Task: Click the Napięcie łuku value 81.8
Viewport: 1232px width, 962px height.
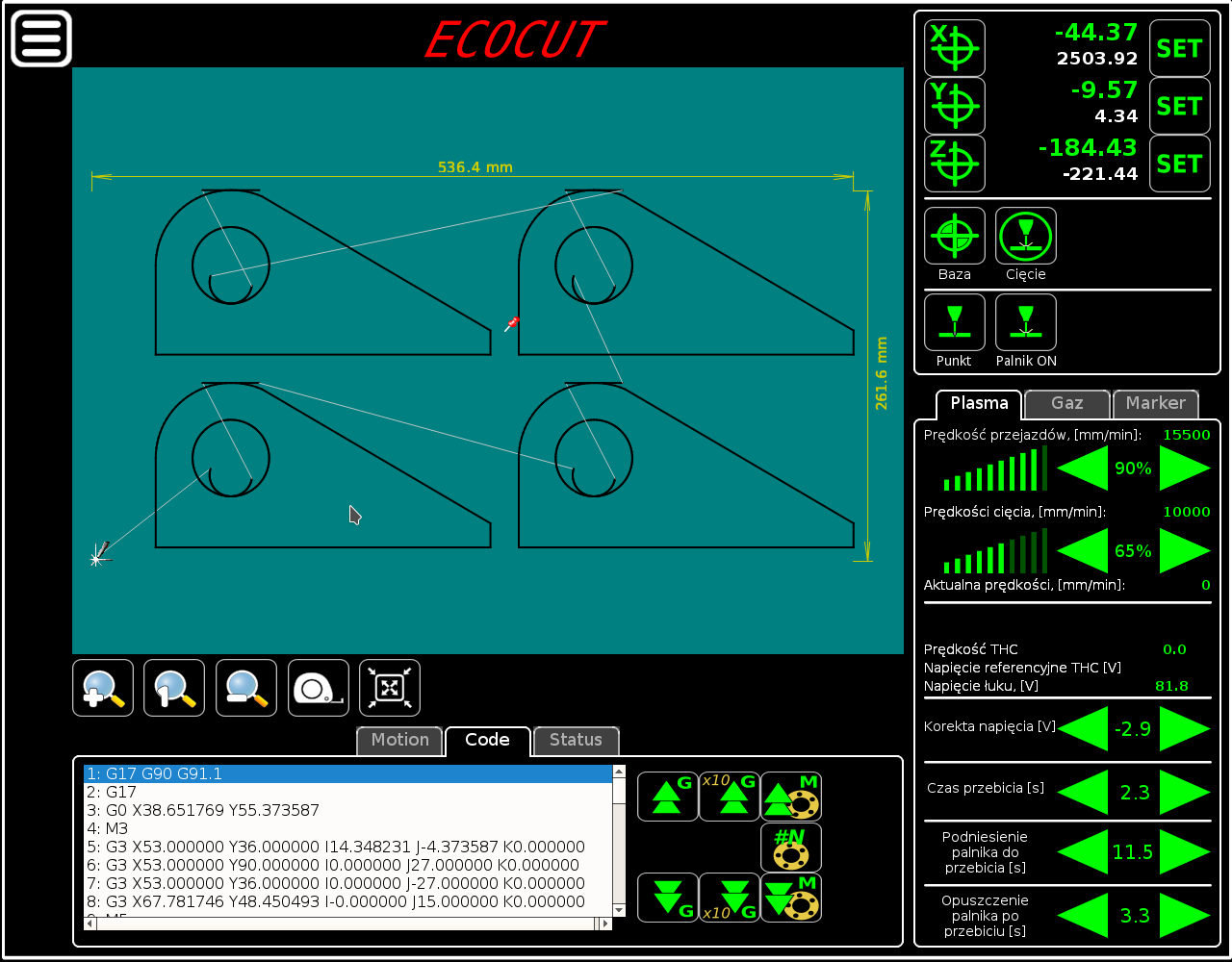Action: [x=1171, y=686]
